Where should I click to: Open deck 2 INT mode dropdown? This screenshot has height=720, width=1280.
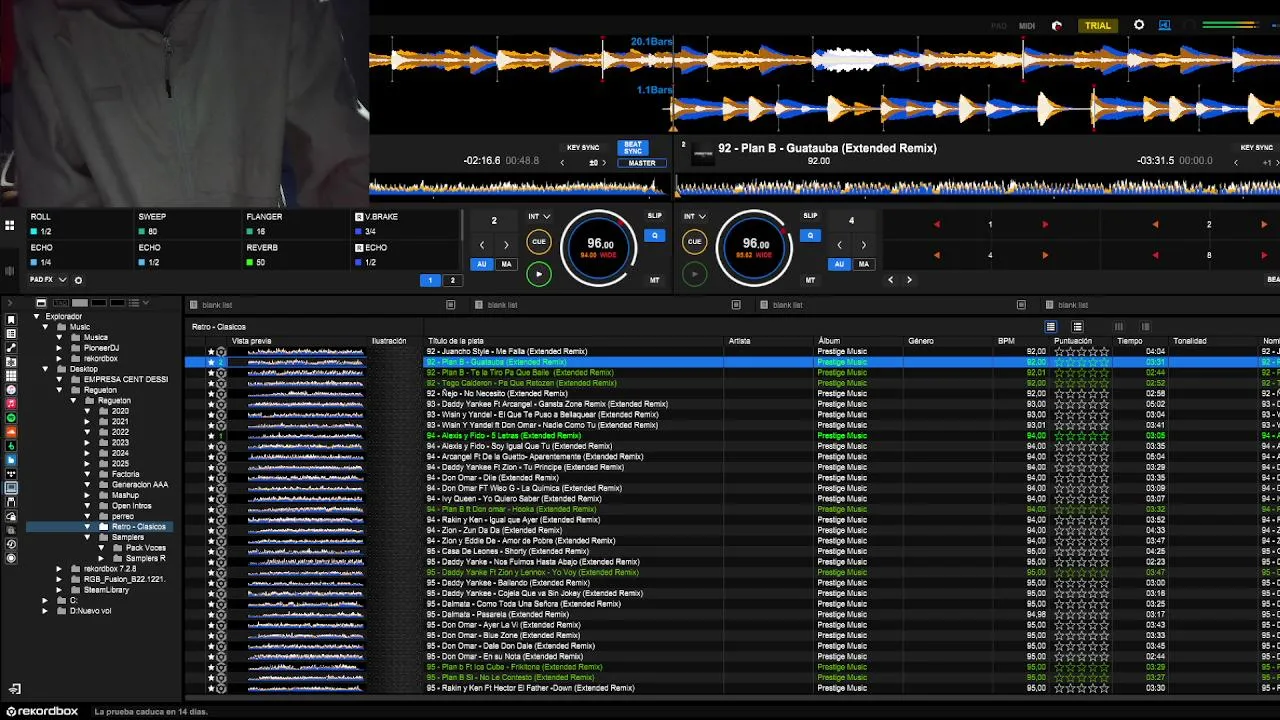[x=695, y=216]
